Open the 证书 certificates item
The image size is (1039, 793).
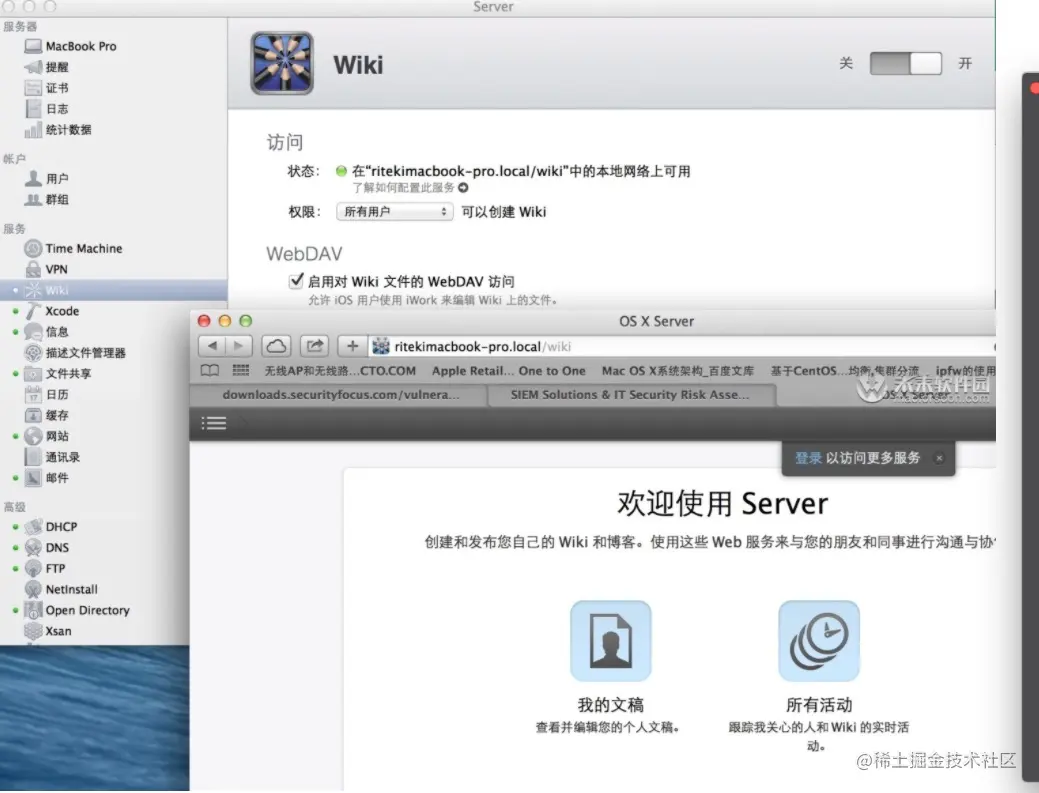[46, 88]
